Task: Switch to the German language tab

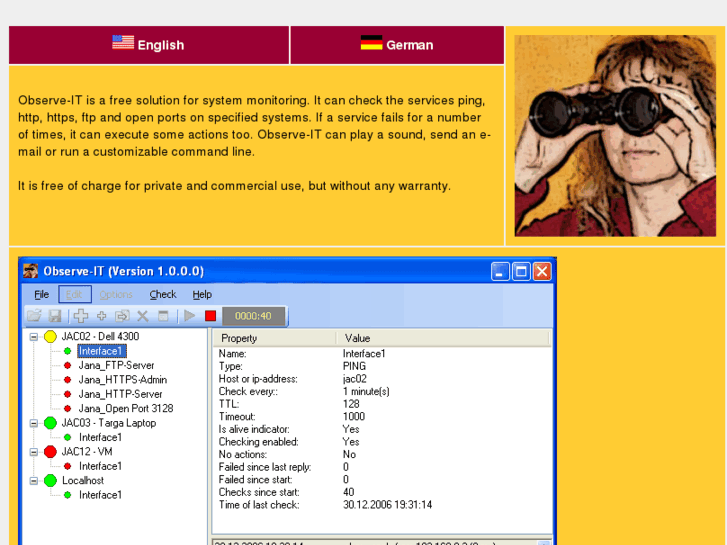Action: pos(397,45)
